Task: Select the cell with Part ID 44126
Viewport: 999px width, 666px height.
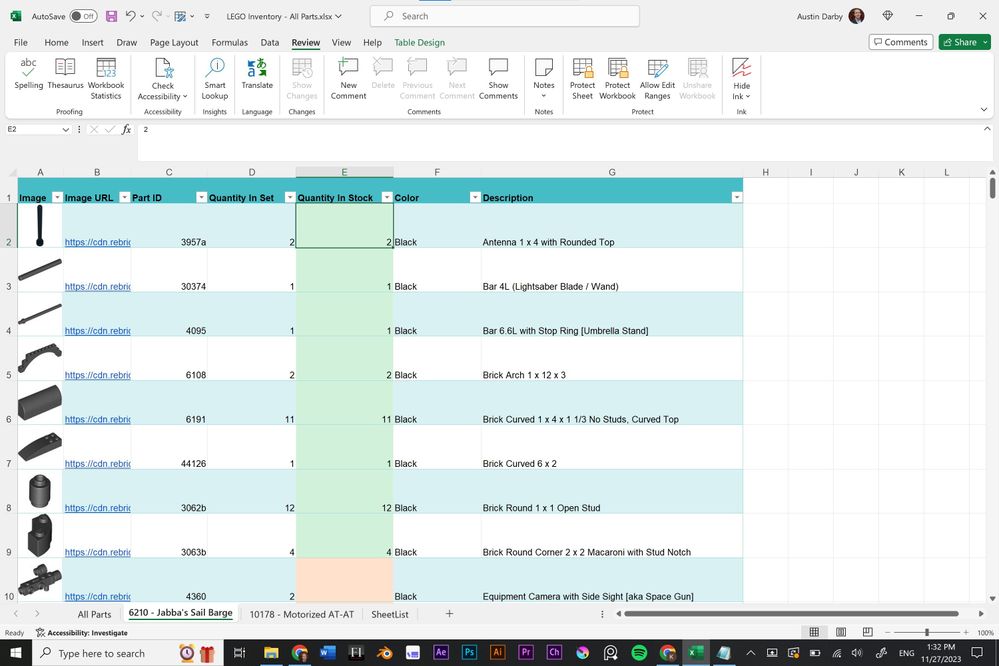Action: click(x=169, y=447)
